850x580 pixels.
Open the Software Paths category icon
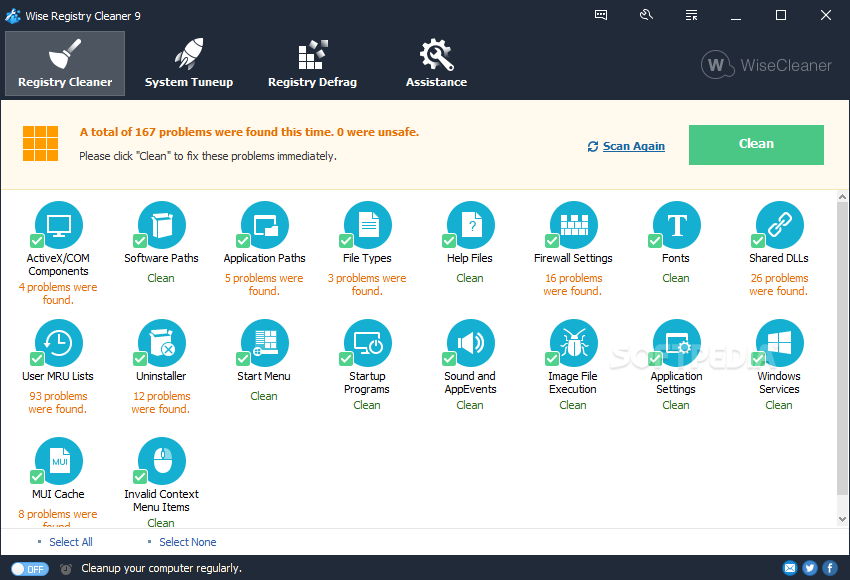coord(162,225)
